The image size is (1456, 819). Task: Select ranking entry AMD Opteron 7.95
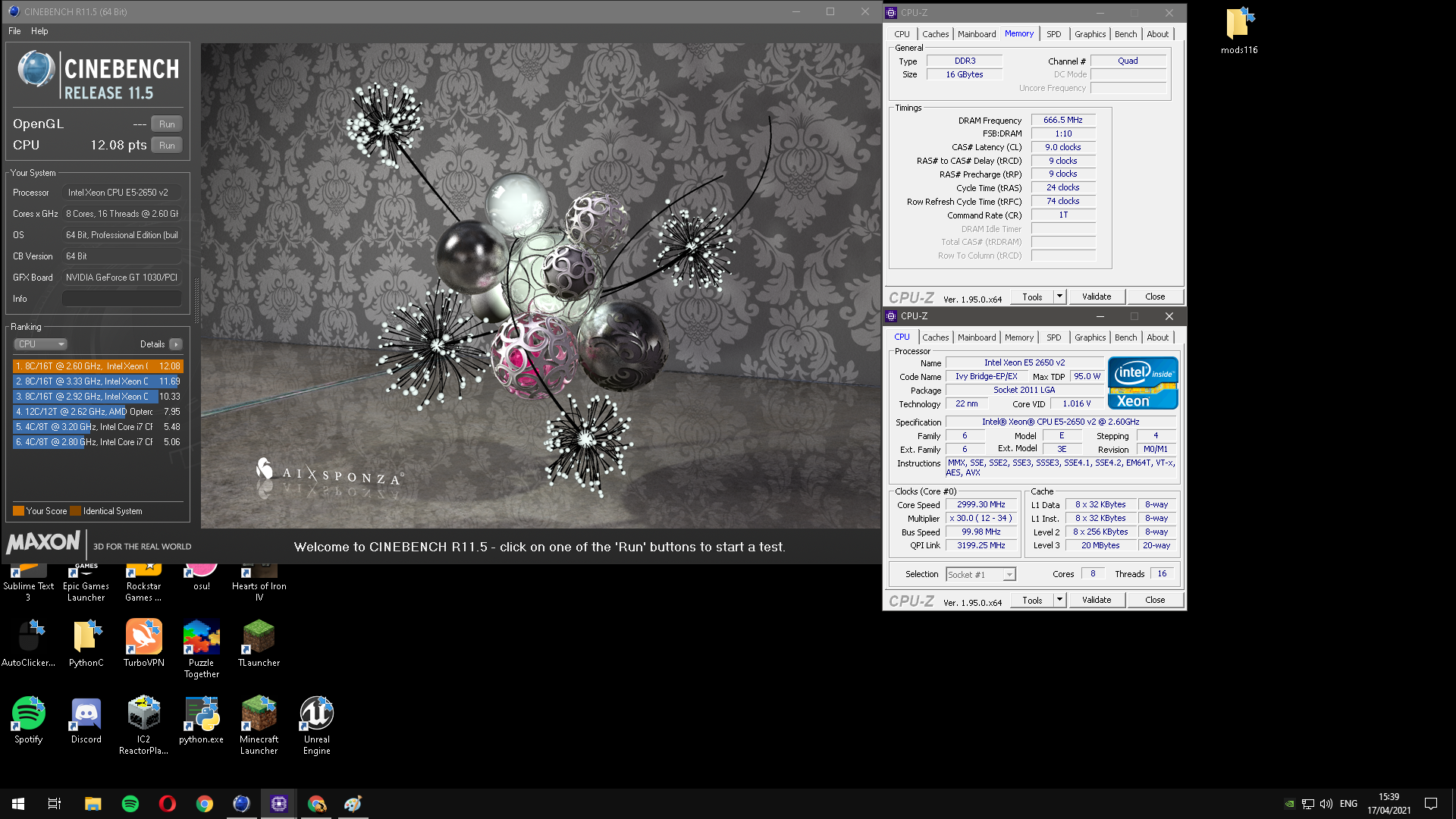tap(98, 412)
